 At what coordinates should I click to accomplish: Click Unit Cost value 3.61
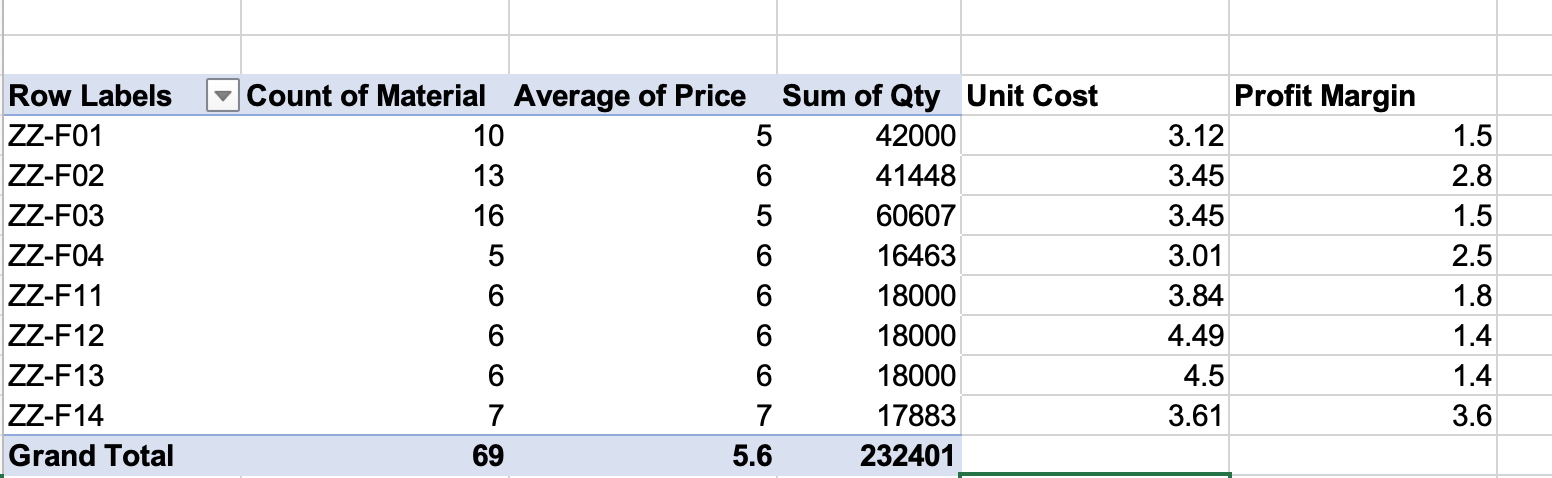pyautogui.click(x=1195, y=415)
